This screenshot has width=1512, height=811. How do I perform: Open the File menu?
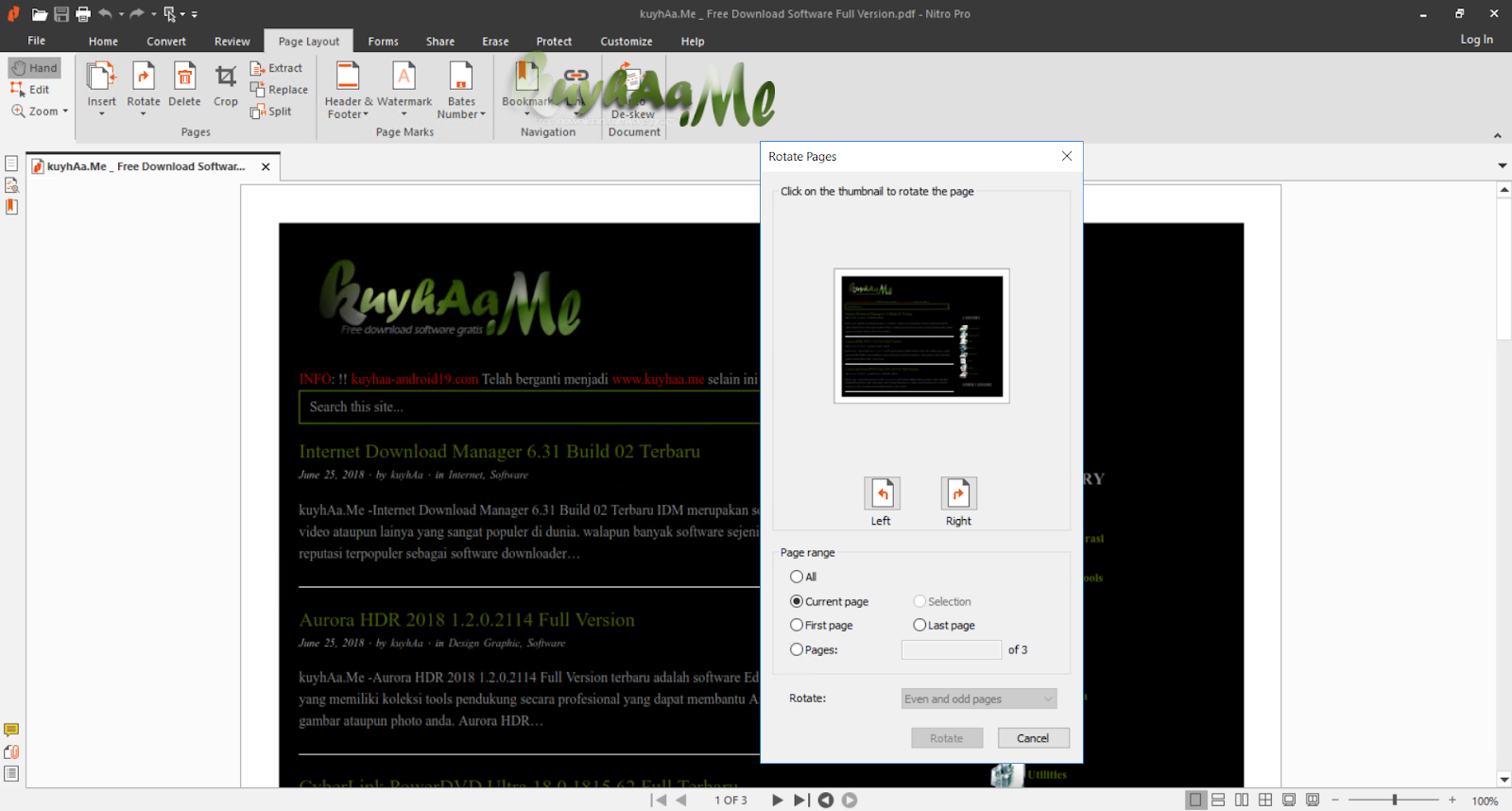36,41
